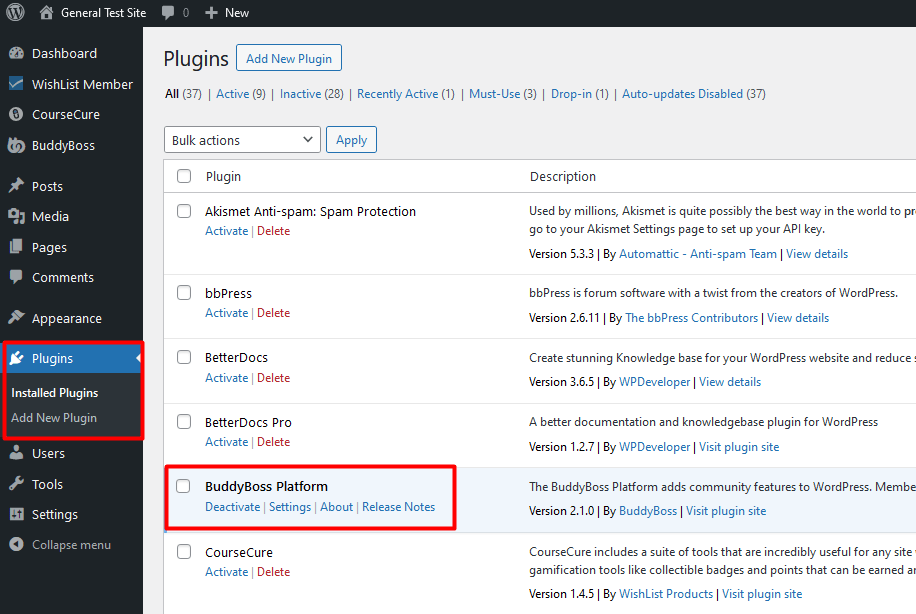Image resolution: width=916 pixels, height=614 pixels.
Task: Open BuddyBoss author link
Action: (648, 511)
